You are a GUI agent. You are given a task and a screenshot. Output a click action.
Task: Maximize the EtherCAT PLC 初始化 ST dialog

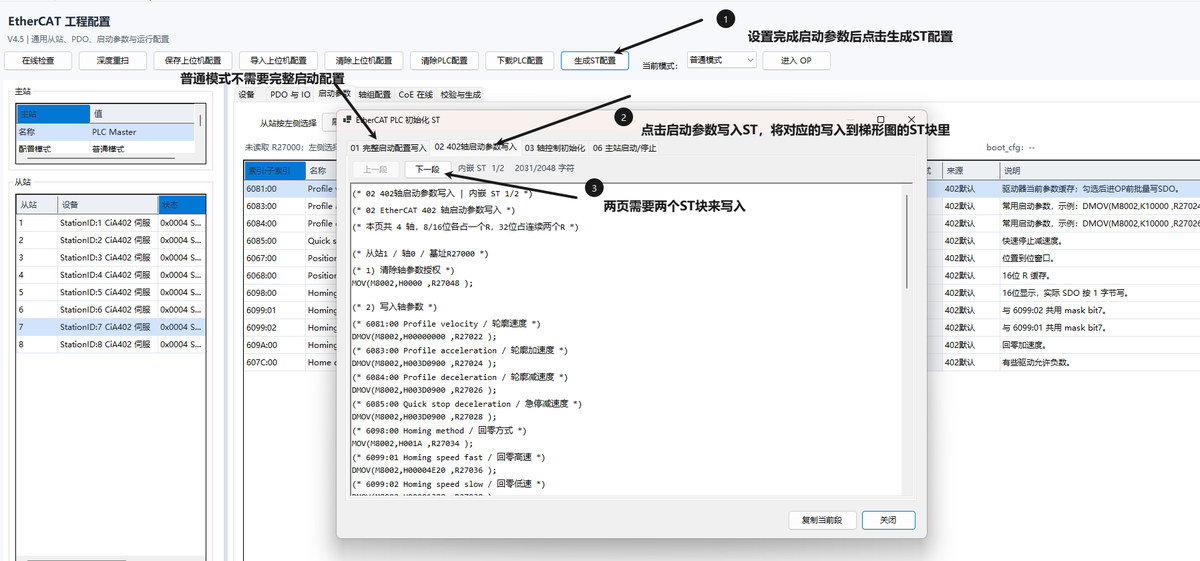(880, 119)
